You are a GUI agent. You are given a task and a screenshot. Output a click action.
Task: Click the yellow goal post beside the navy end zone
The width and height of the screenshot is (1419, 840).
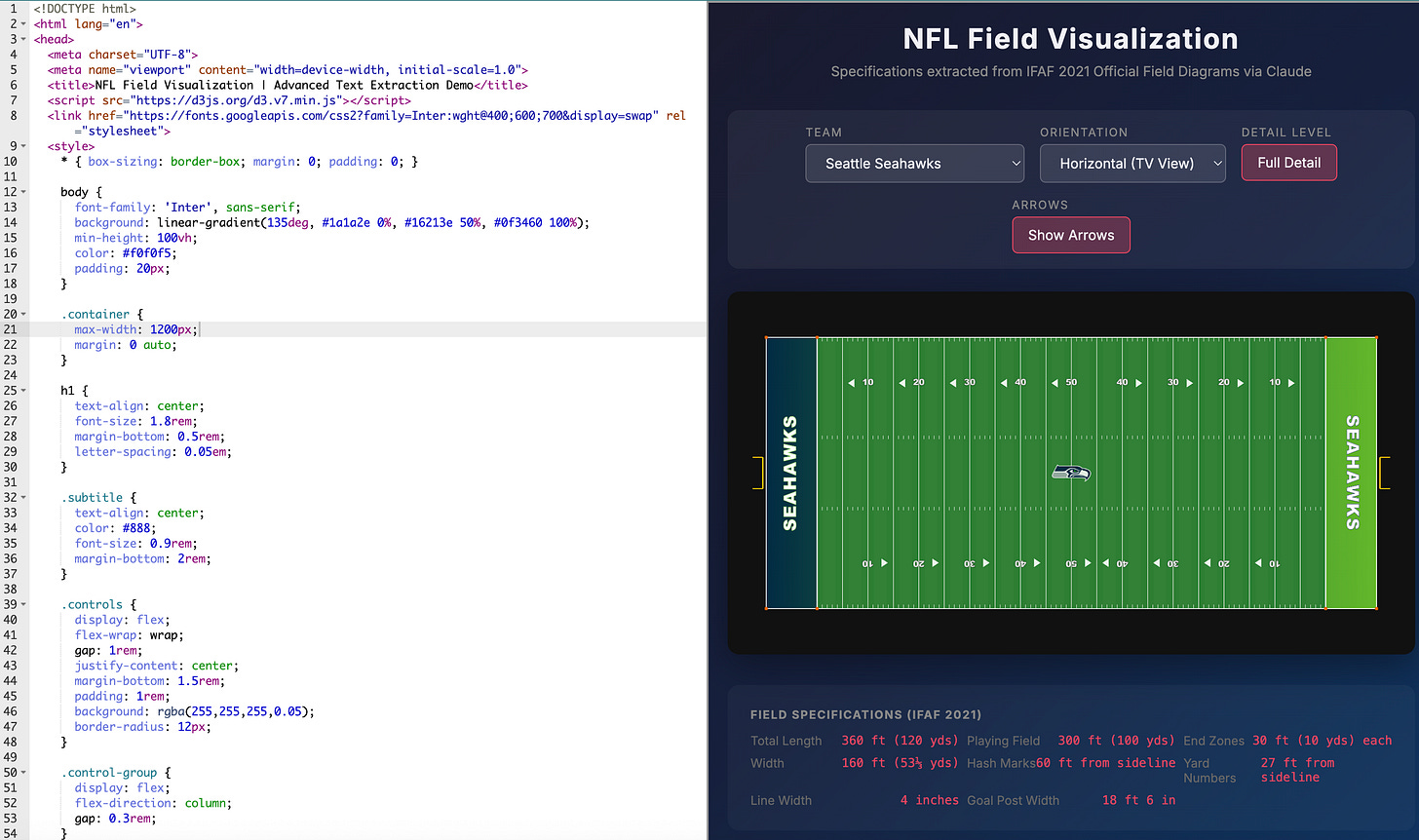click(x=758, y=474)
